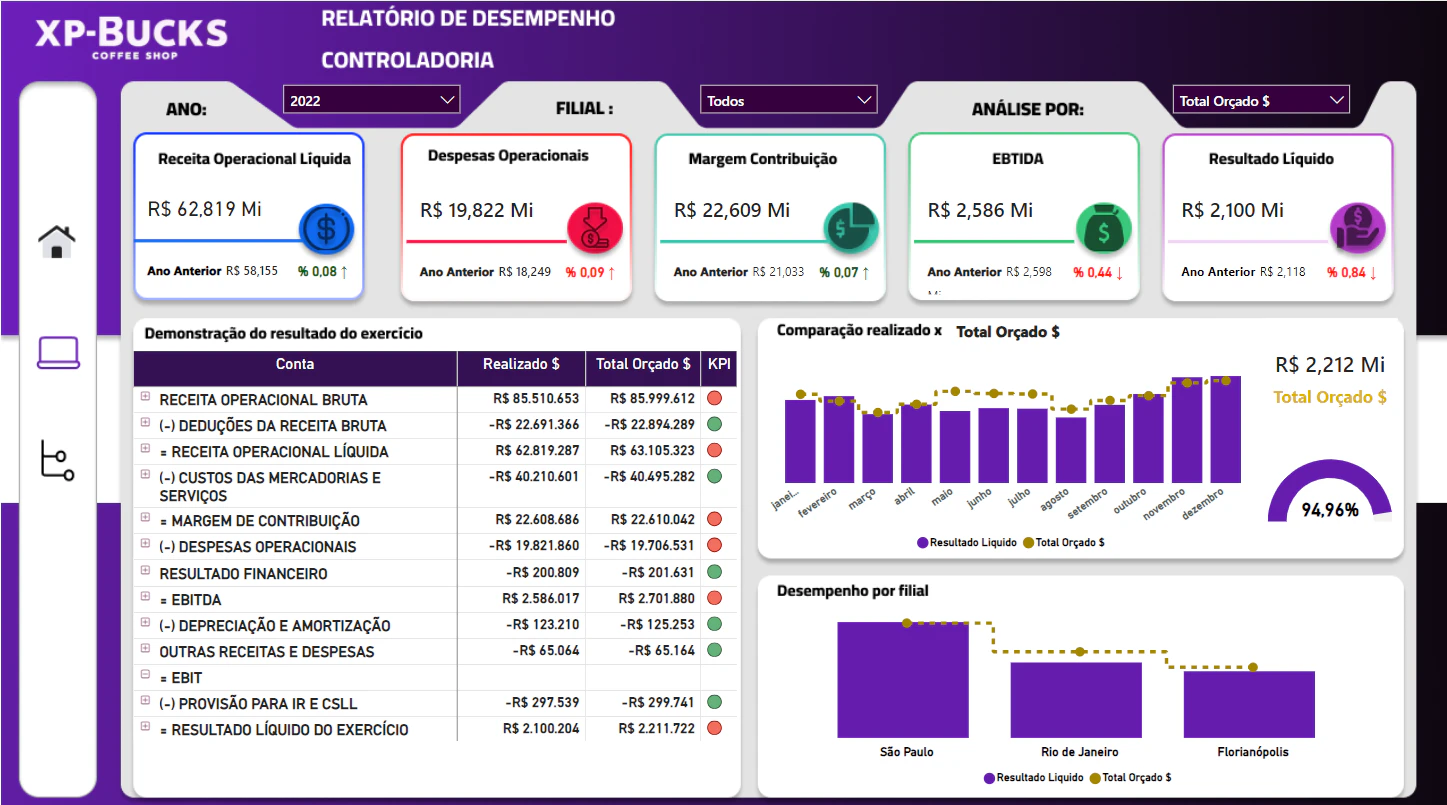Select the São Paulo bar
Viewport: 1447px width, 805px height.
903,680
